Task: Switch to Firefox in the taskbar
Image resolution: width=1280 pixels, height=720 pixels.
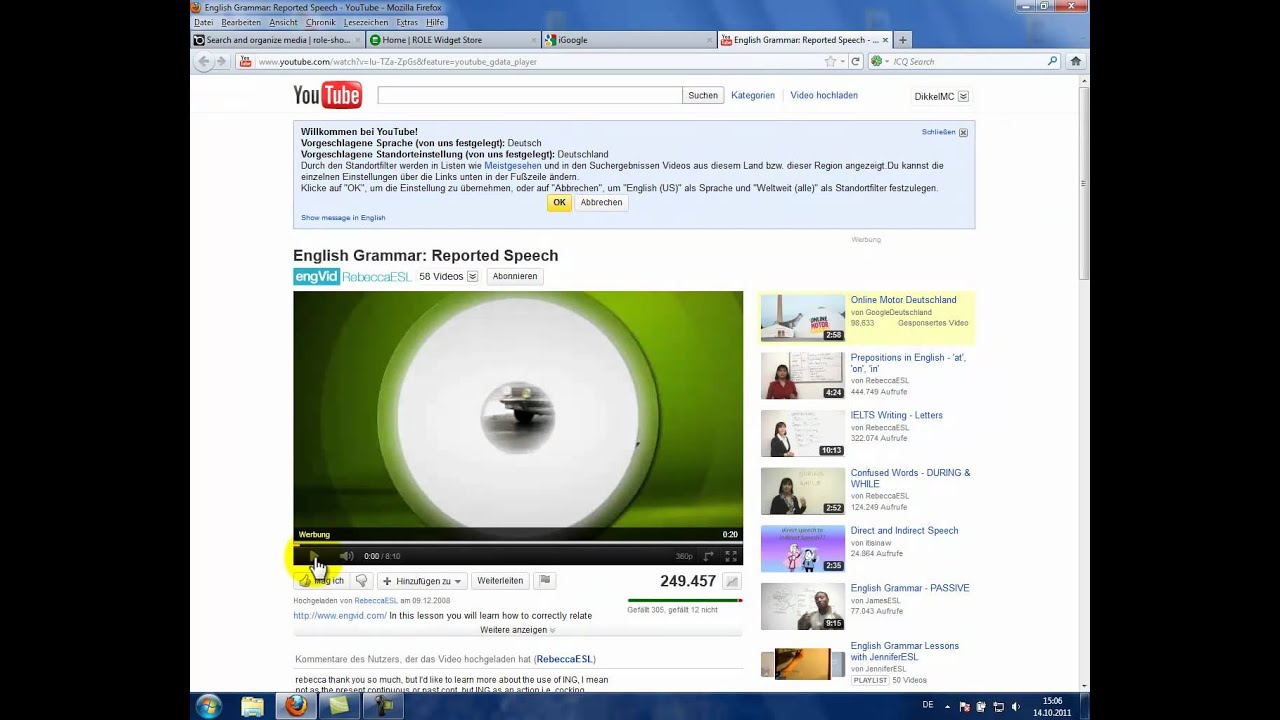Action: 296,706
